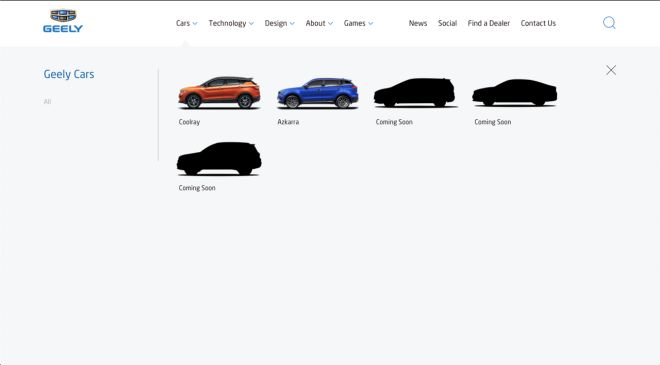The image size is (660, 365).
Task: Click the Geely Cars heading
Action: (69, 74)
